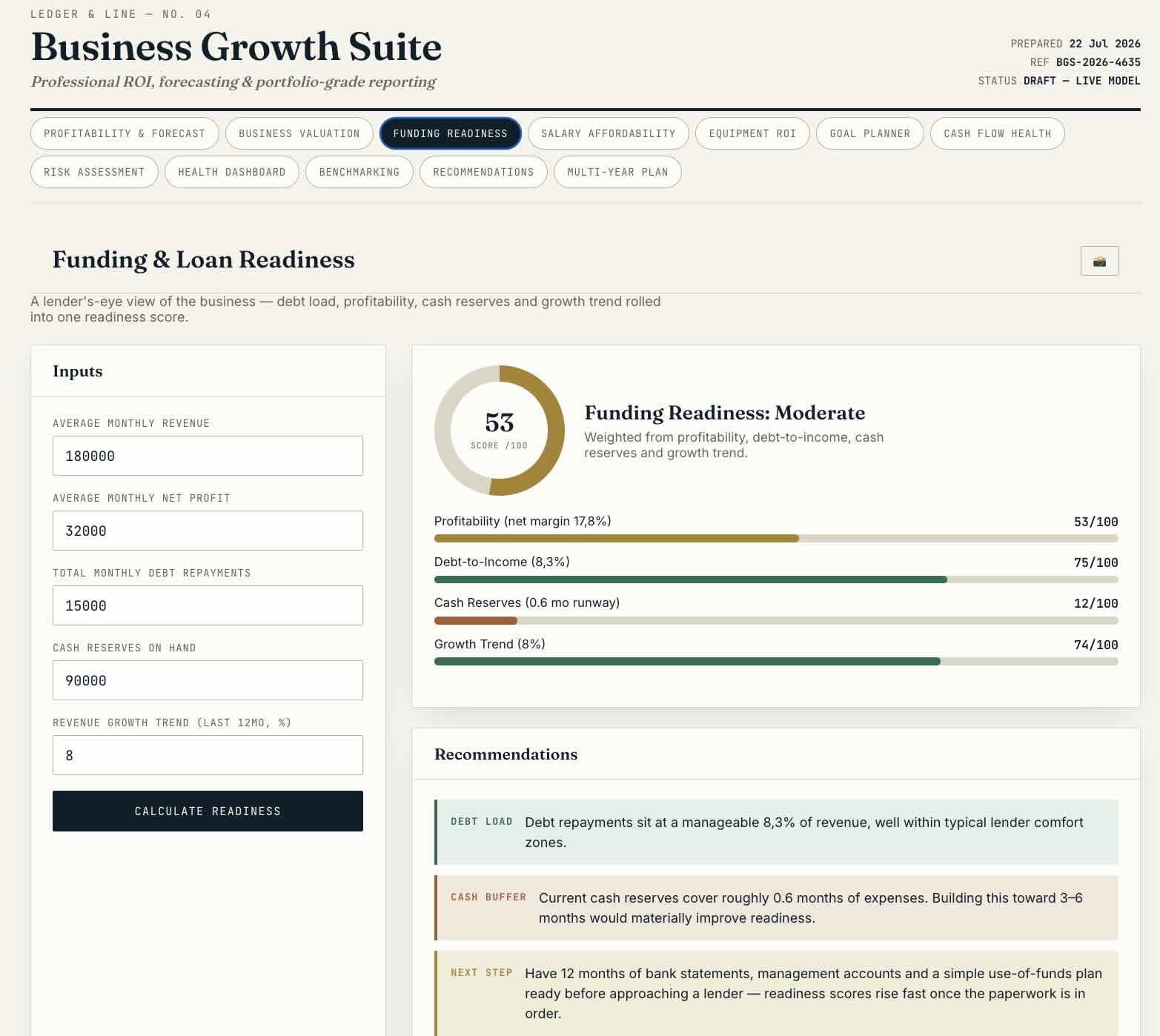Go to the Equipment ROI tab
The image size is (1160, 1036).
click(752, 133)
